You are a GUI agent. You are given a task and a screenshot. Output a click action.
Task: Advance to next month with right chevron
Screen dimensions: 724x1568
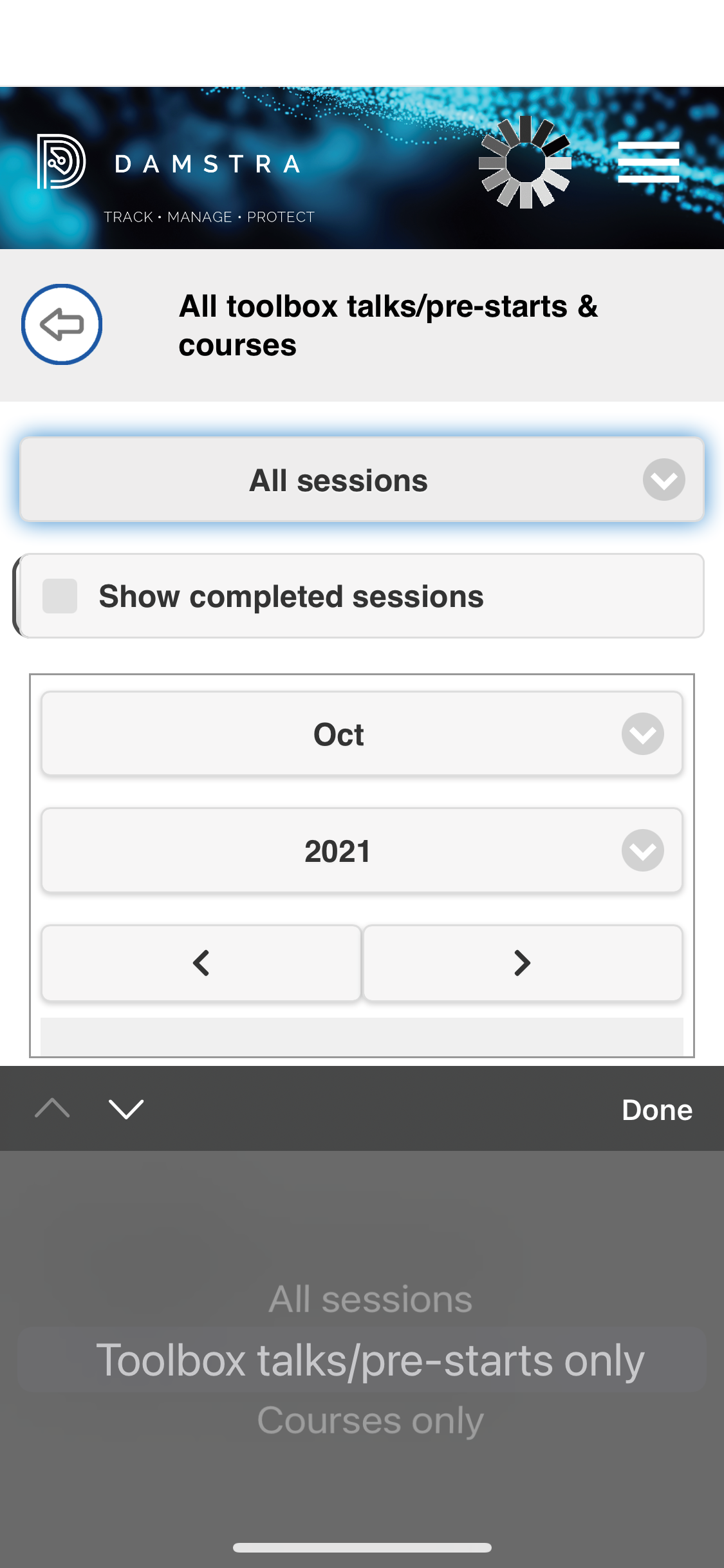(523, 963)
